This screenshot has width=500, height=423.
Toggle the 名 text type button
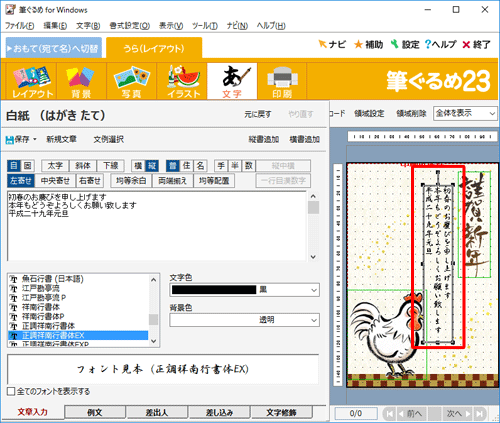pos(200,166)
